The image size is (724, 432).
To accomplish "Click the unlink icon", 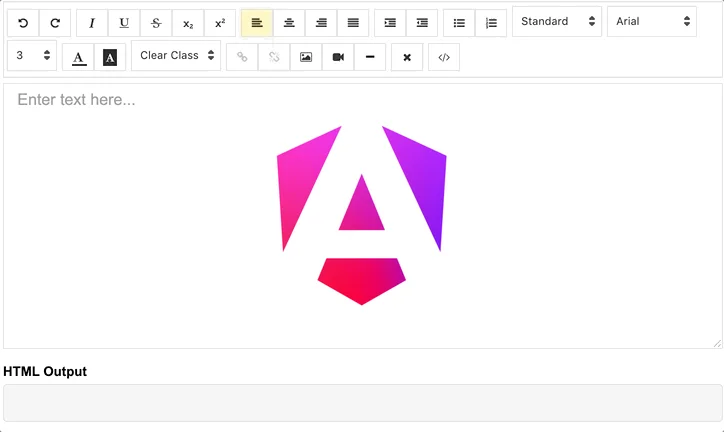I will [x=274, y=57].
